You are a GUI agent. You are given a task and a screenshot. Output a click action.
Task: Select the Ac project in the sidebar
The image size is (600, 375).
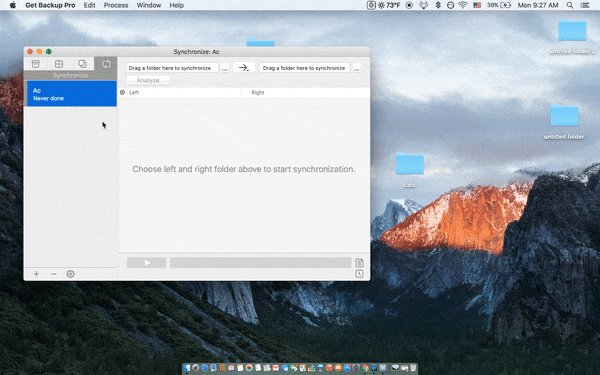(71, 94)
